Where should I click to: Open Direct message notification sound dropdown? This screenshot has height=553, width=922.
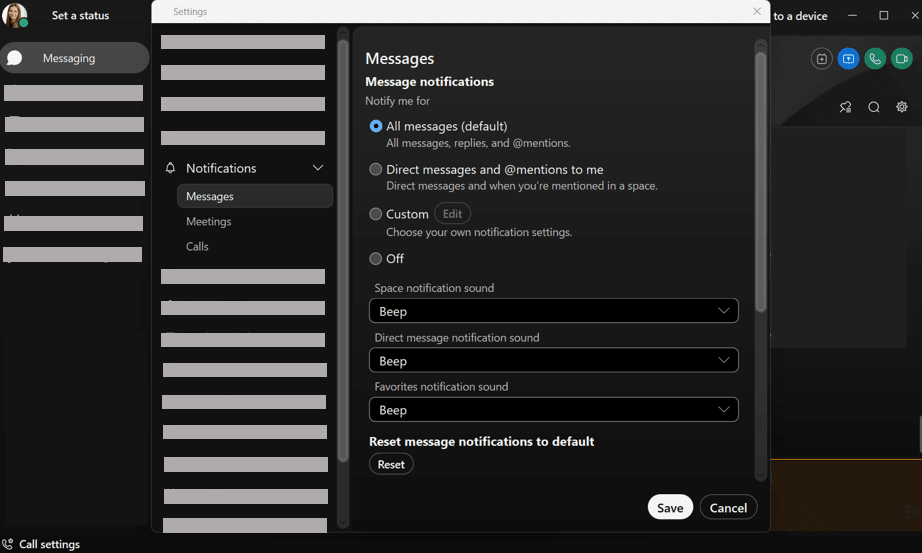pyautogui.click(x=553, y=361)
